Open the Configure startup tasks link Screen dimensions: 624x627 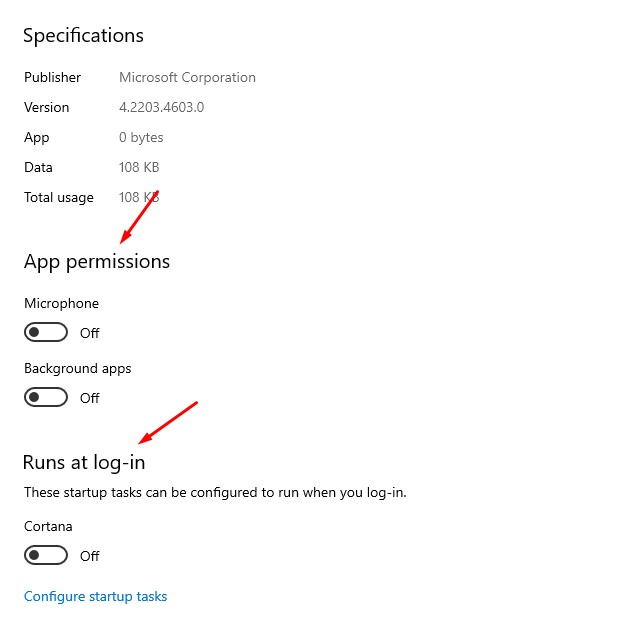coord(95,596)
